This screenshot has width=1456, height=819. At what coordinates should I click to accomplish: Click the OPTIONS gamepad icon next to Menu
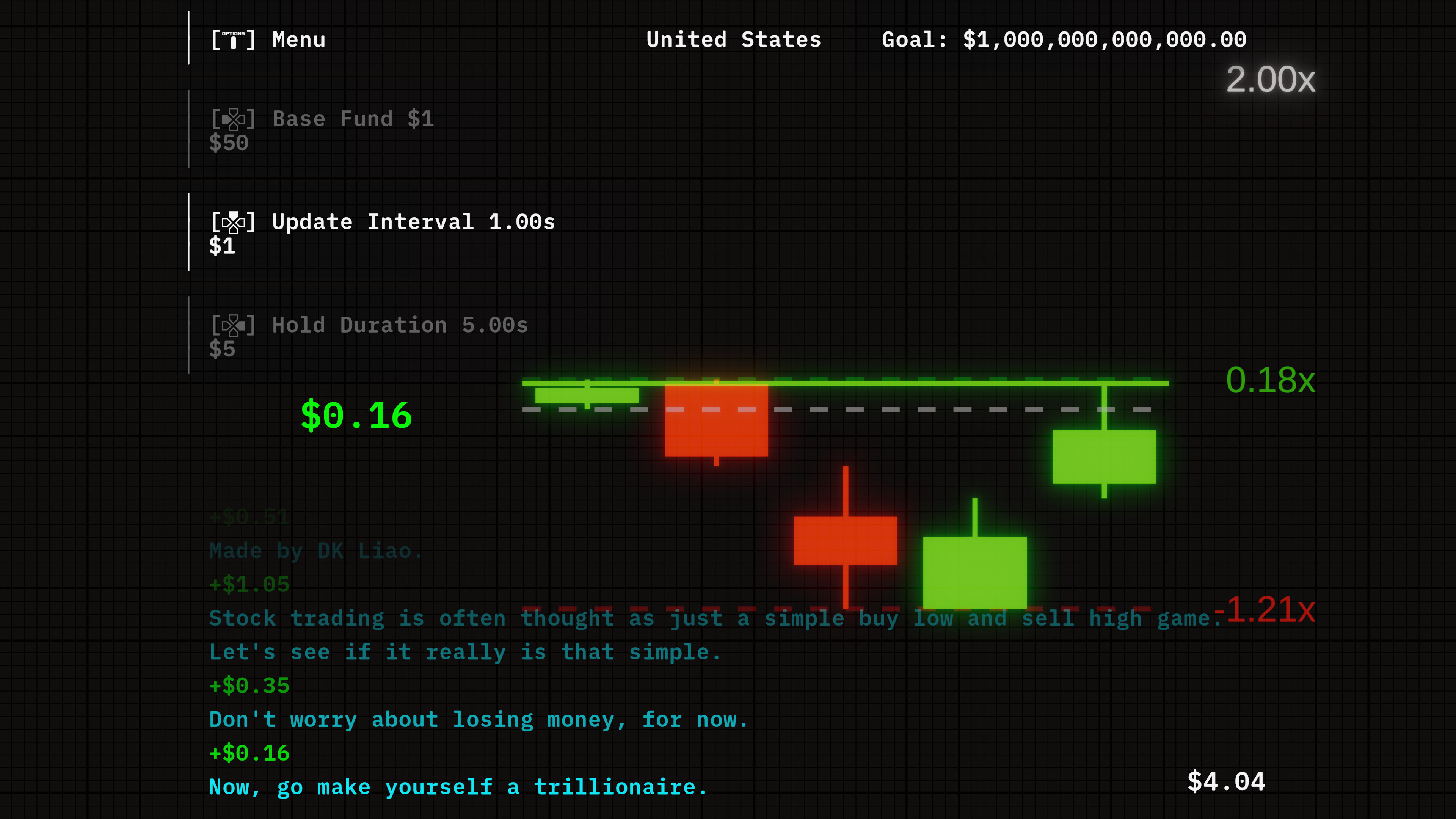(x=234, y=39)
